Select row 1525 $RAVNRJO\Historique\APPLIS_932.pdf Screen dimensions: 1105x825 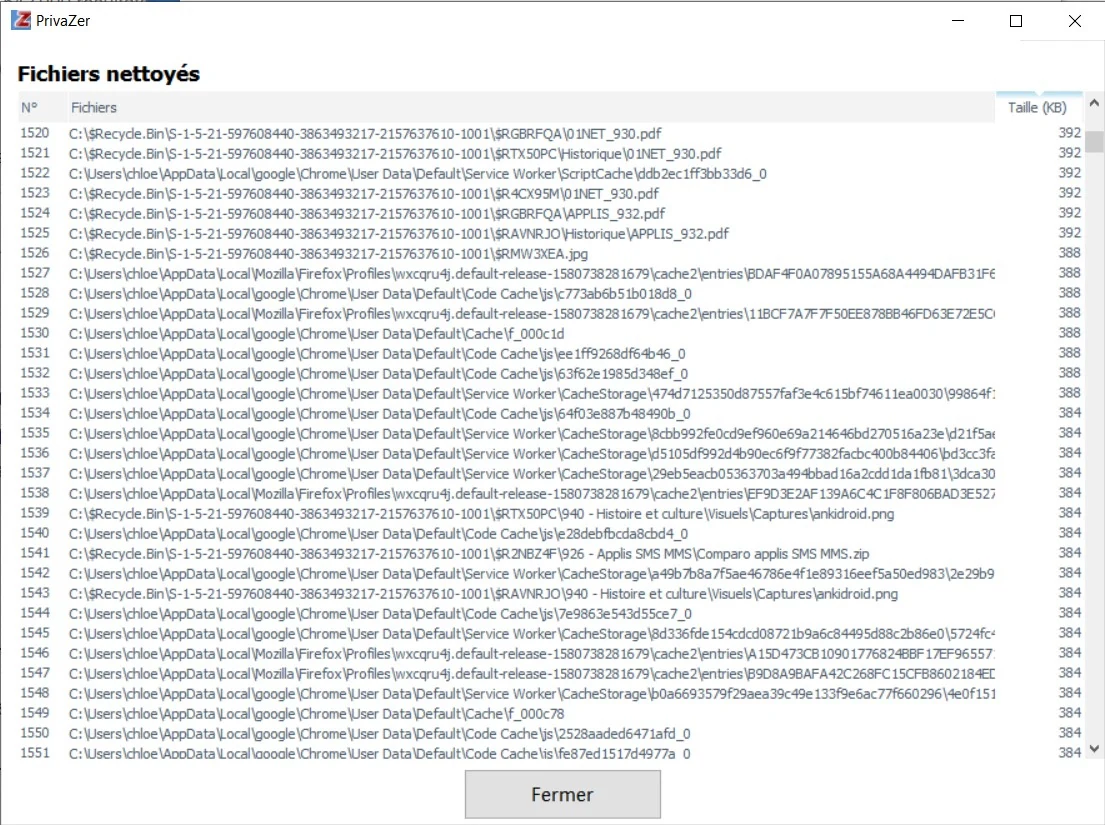[x=550, y=233]
